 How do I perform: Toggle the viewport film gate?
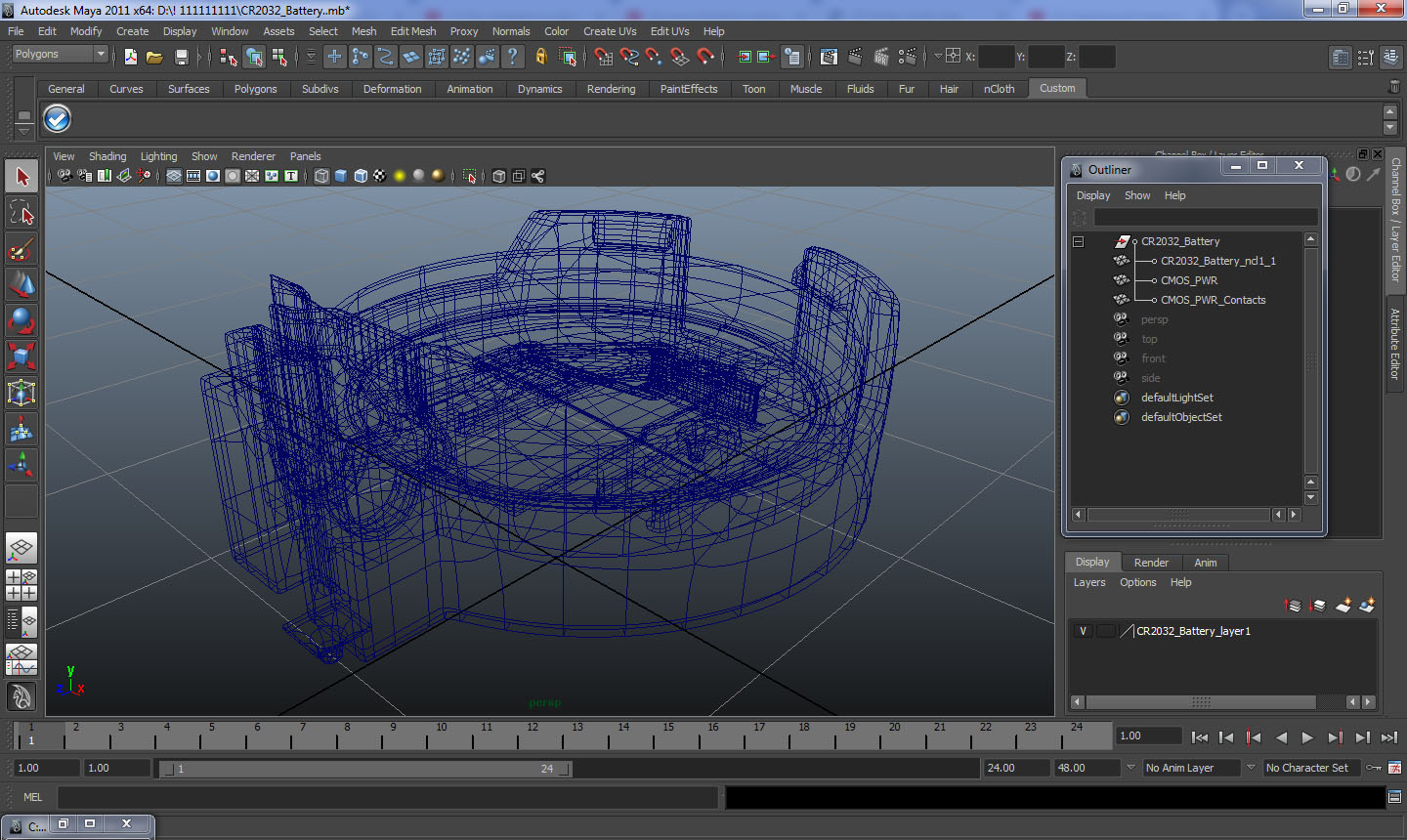pyautogui.click(x=193, y=176)
